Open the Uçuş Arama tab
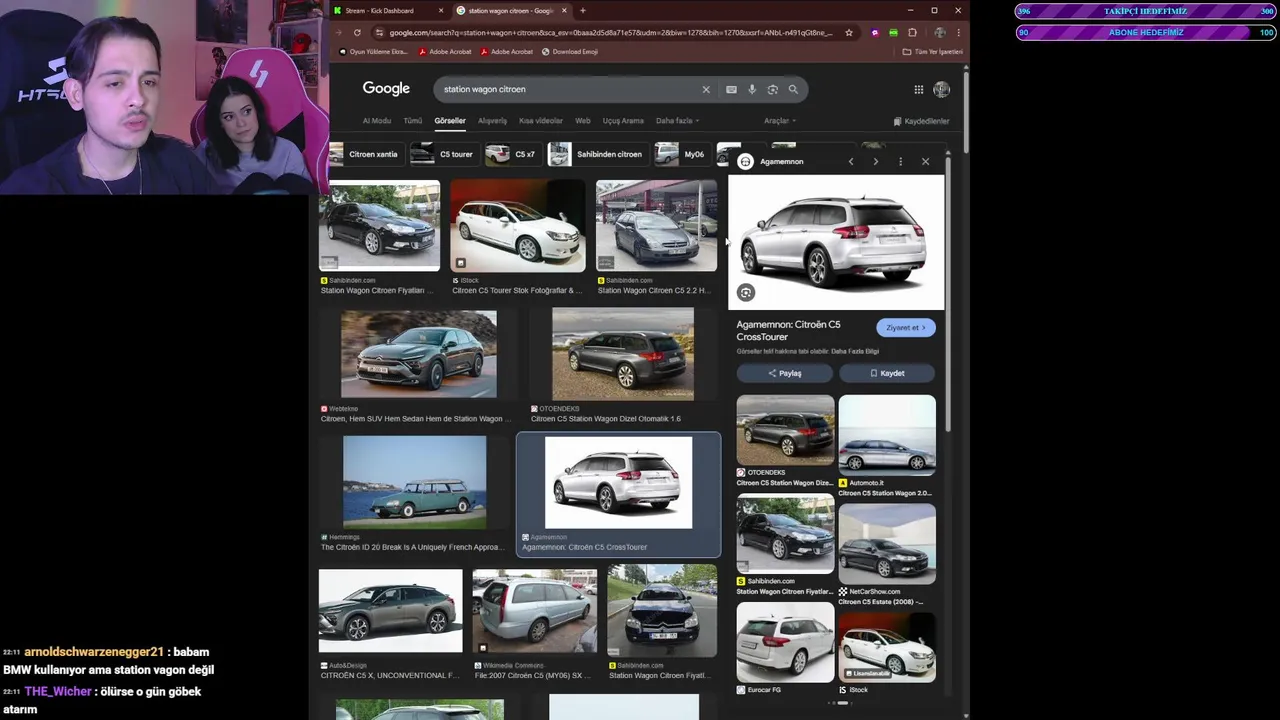Screen dimensions: 1280x720 623,121
